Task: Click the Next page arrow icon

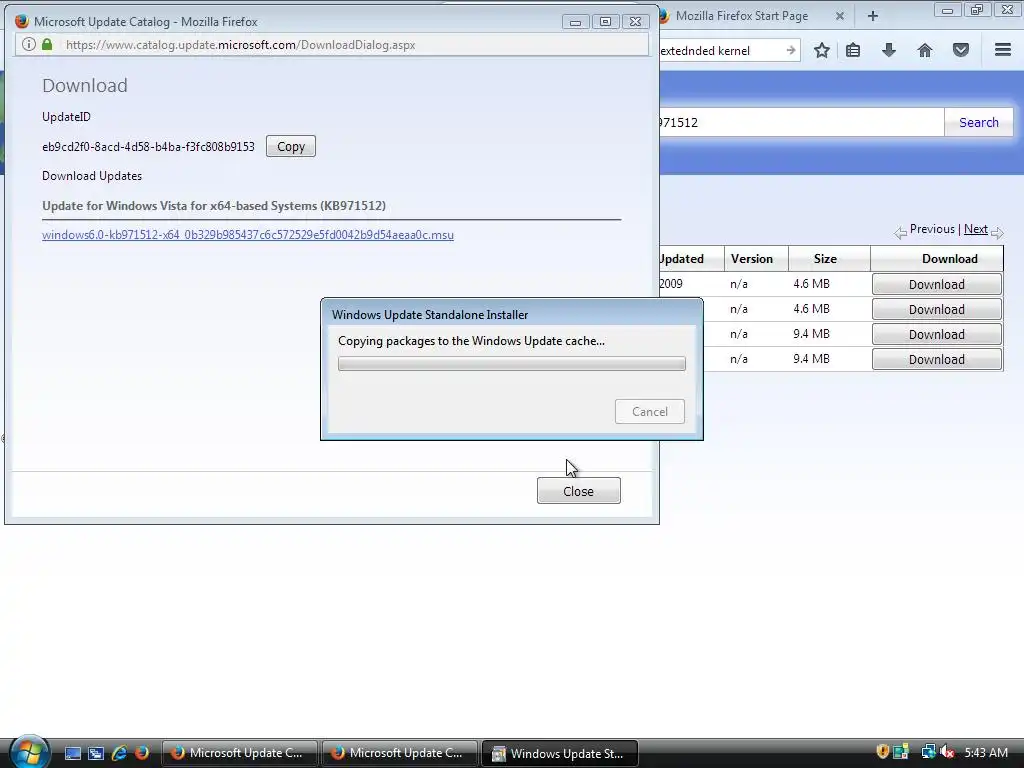Action: 997,232
